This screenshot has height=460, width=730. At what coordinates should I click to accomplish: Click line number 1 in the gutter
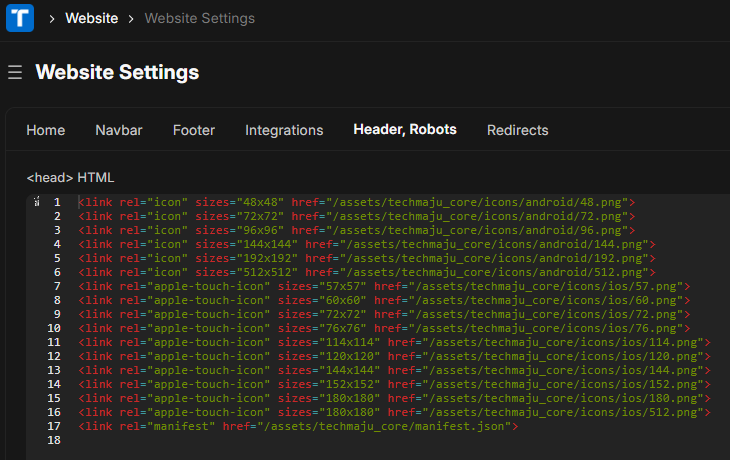(x=57, y=202)
